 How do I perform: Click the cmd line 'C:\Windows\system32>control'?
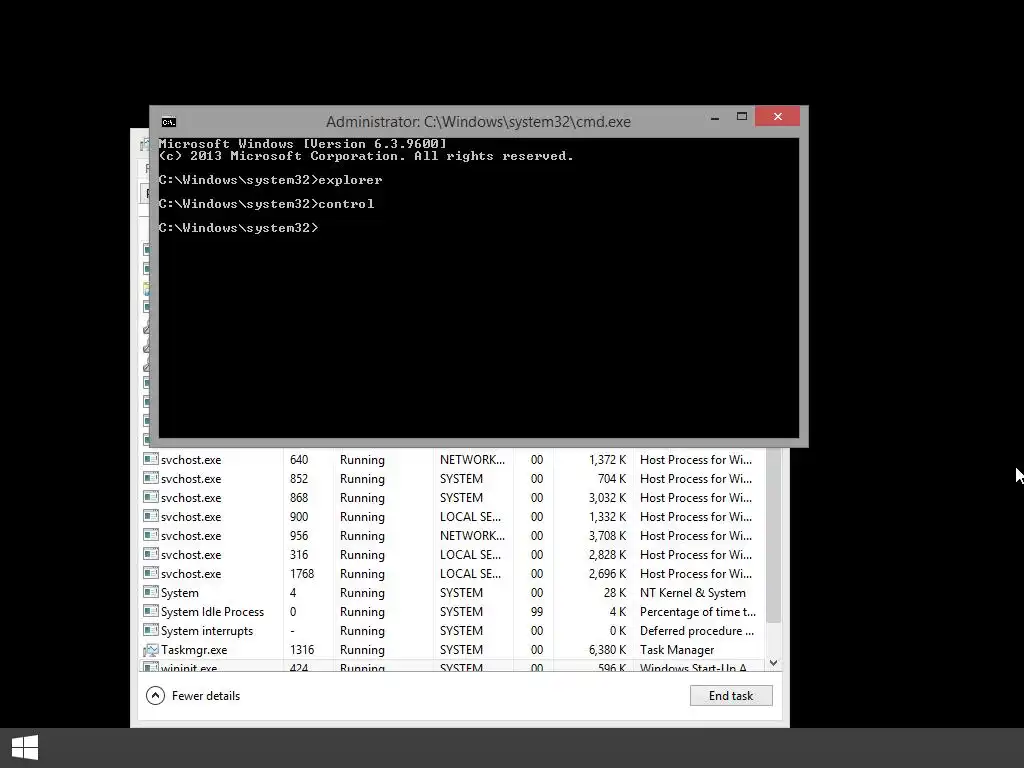pos(266,204)
